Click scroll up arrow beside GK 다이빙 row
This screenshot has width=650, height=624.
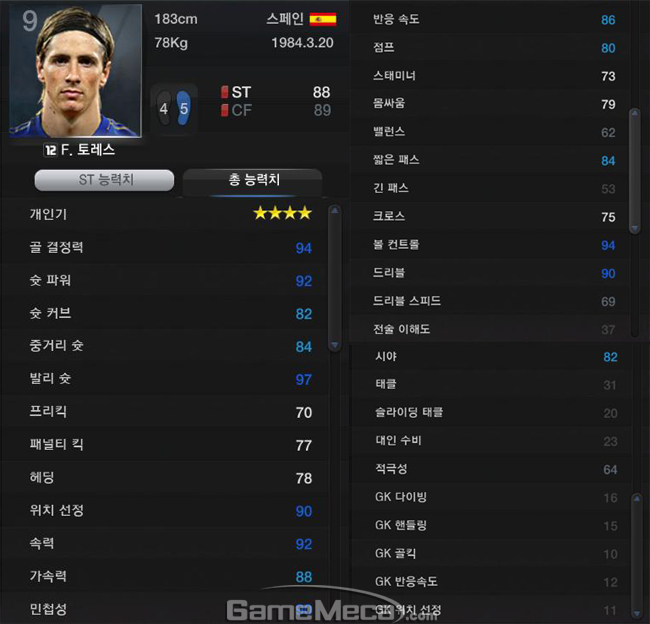(x=637, y=498)
